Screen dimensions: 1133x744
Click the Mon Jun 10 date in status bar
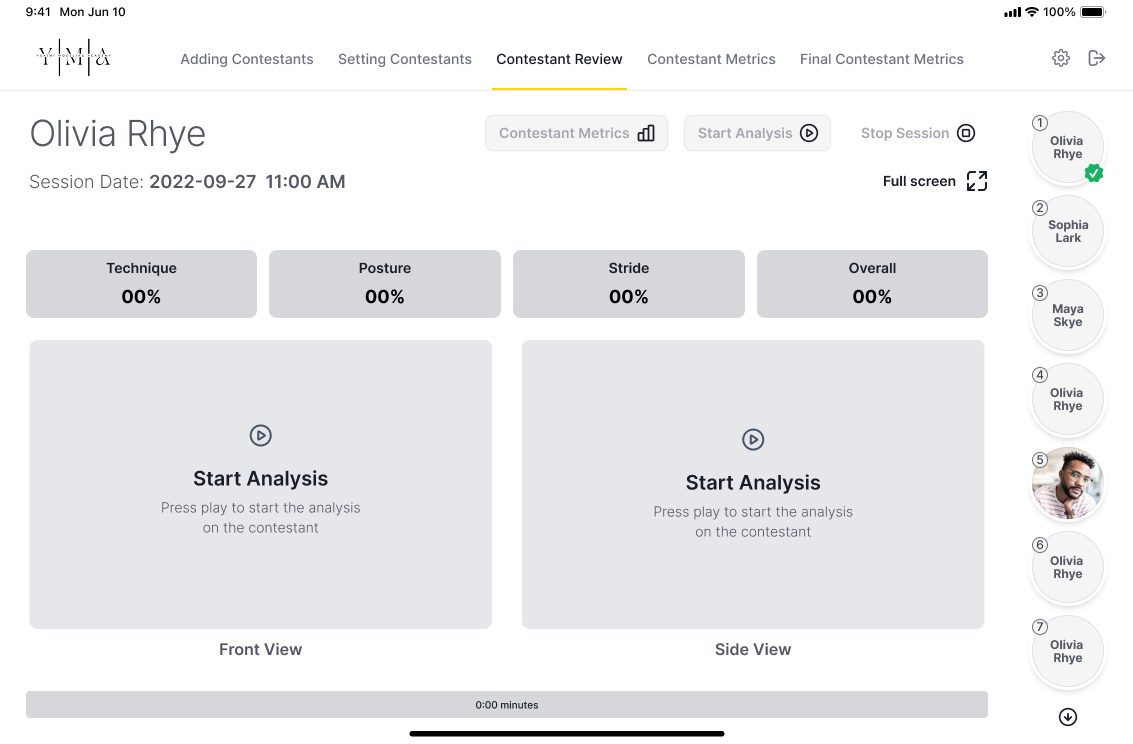[92, 12]
